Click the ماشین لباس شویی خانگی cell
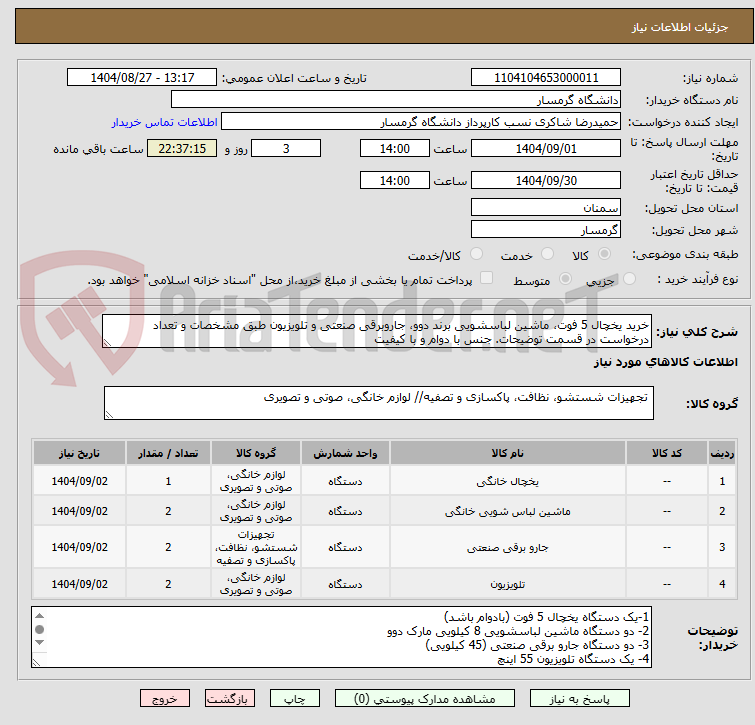 [x=508, y=511]
